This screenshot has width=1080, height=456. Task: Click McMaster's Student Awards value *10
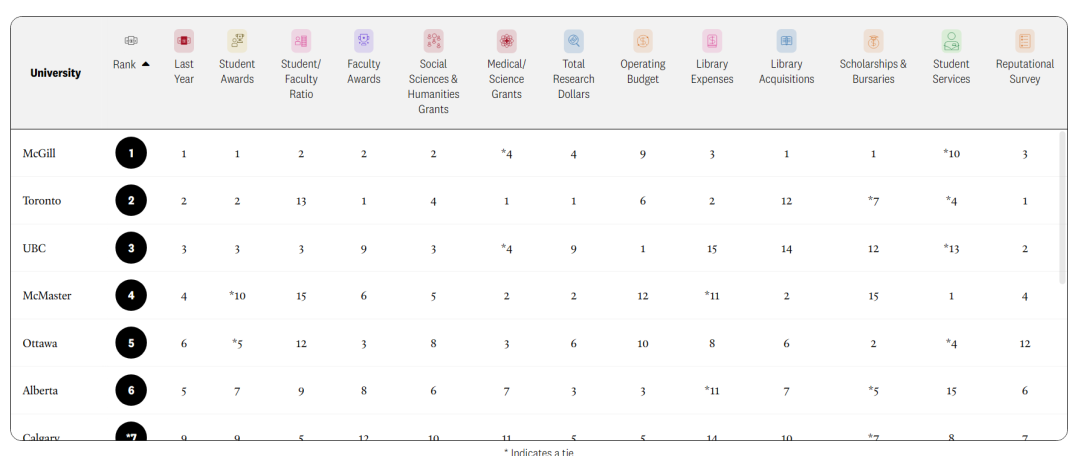point(237,296)
